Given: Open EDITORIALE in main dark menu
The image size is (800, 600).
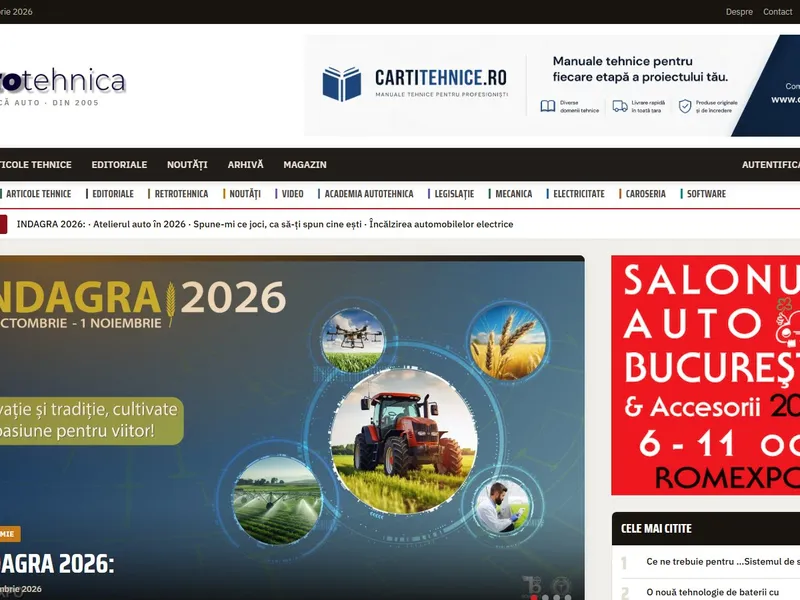Looking at the screenshot, I should click(x=119, y=165).
